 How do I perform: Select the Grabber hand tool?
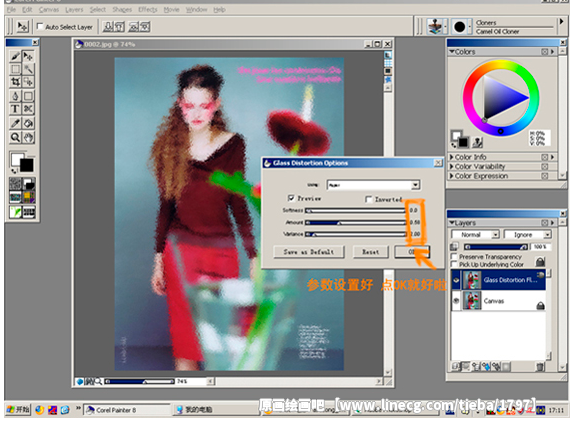28,137
